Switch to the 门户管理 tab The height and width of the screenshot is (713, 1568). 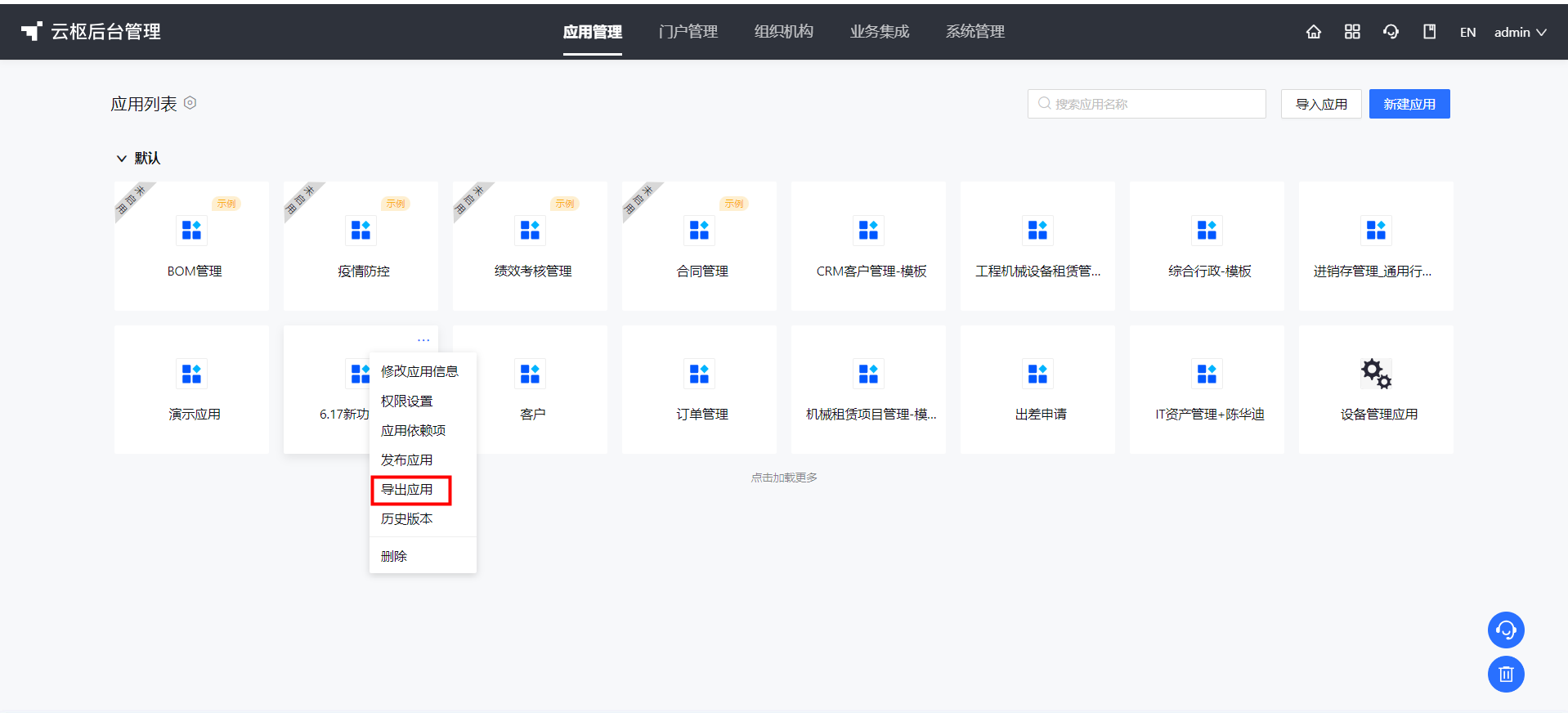tap(688, 32)
